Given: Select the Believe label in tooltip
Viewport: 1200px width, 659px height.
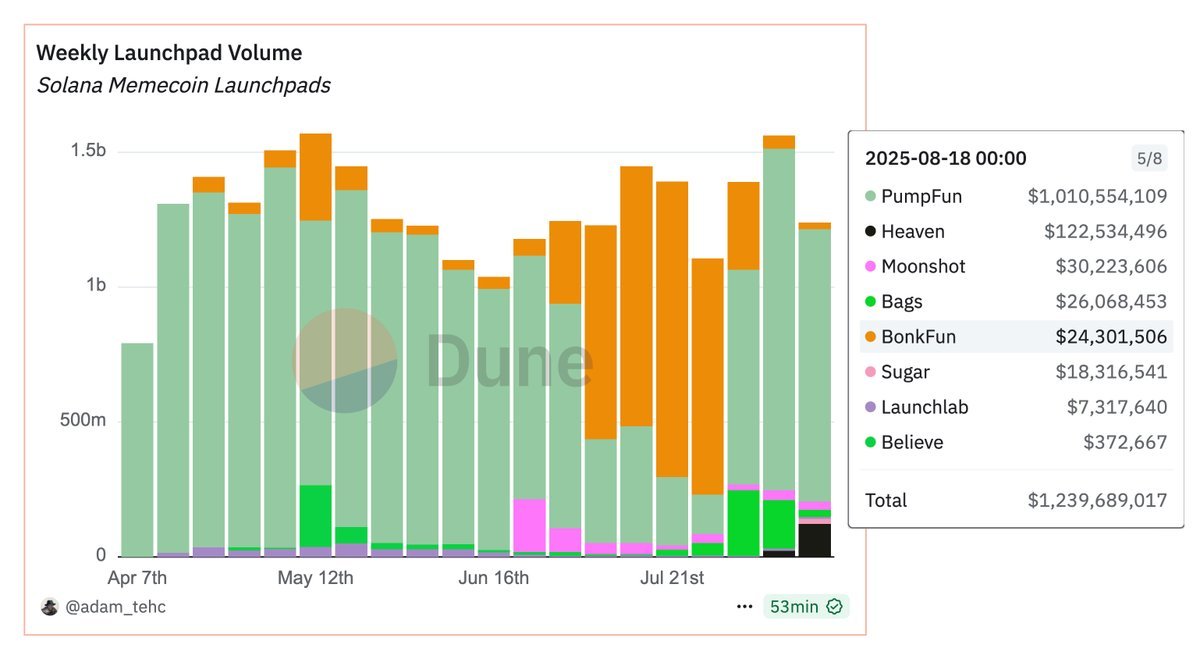Looking at the screenshot, I should tap(912, 442).
